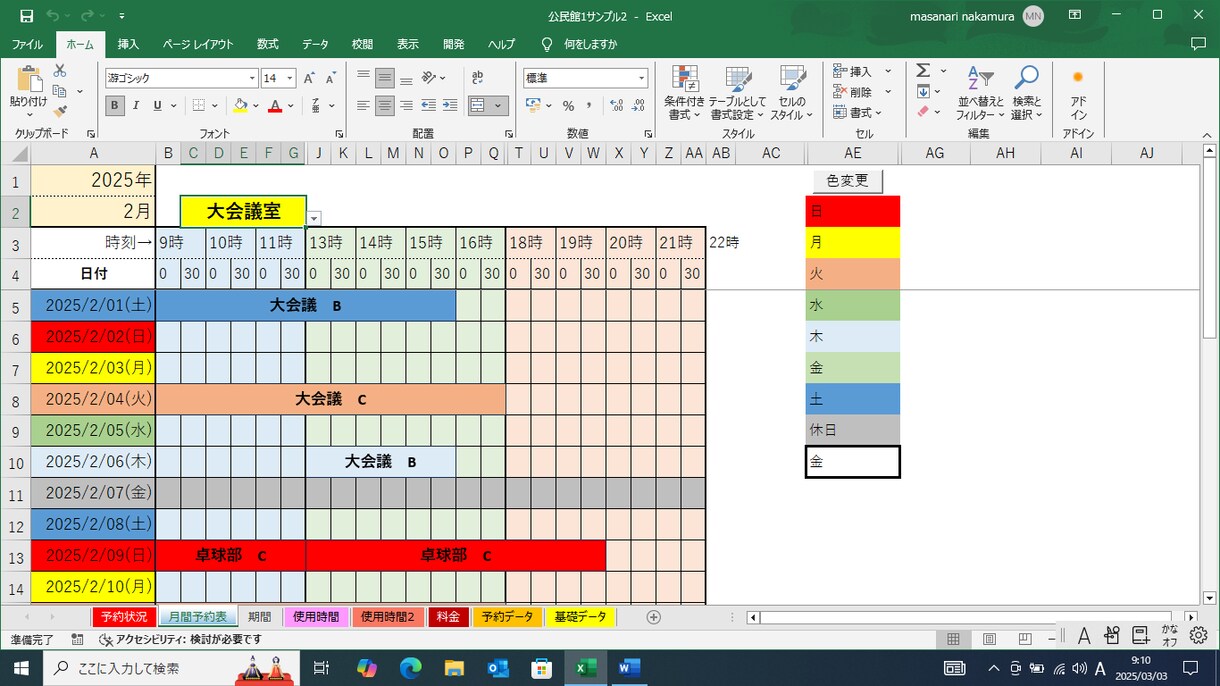Open the 標準 number format dropdown
Image resolution: width=1220 pixels, height=686 pixels.
(641, 78)
